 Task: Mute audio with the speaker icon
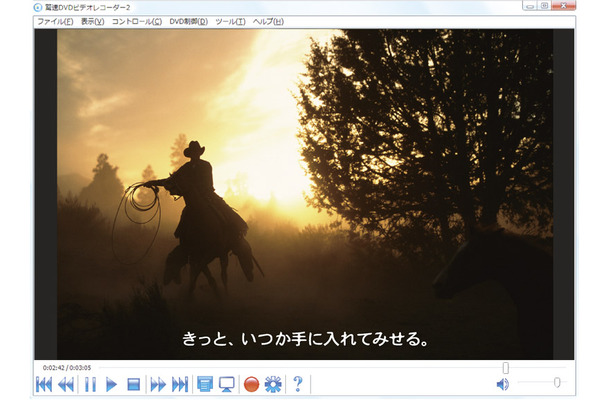coord(503,384)
